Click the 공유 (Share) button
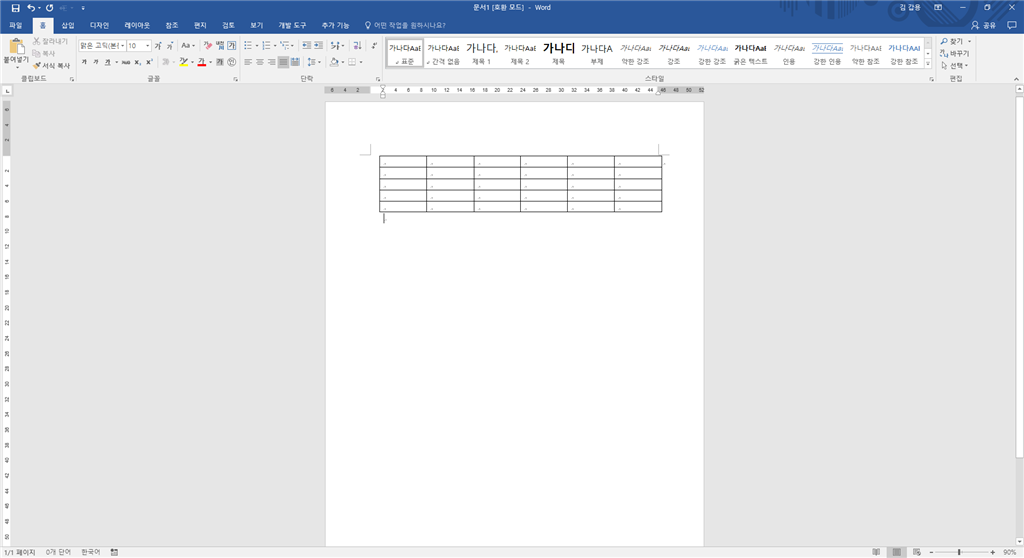The image size is (1024, 558). (x=984, y=25)
